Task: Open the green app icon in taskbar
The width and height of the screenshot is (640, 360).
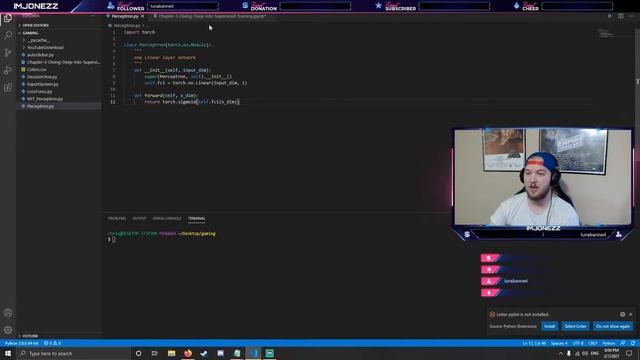Action: tap(269, 353)
